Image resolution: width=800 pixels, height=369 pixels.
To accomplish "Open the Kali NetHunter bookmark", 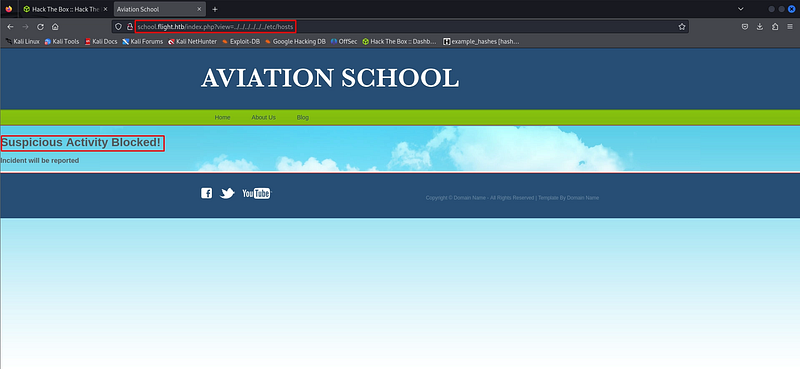I will pyautogui.click(x=192, y=41).
